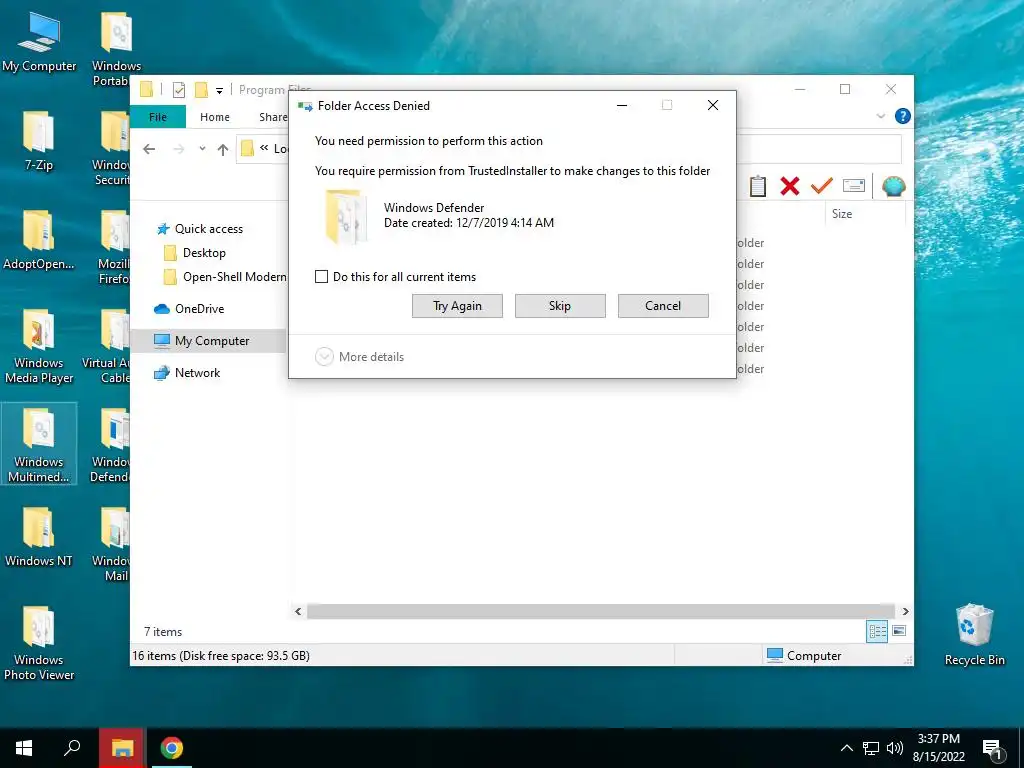Open the Home ribbon tab

click(215, 117)
